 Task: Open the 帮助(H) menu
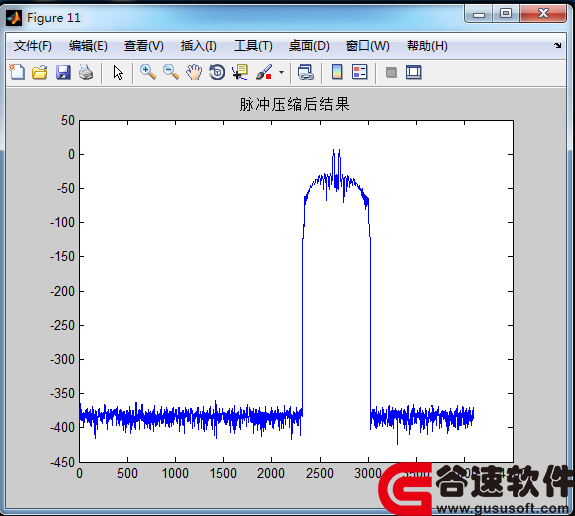(x=427, y=46)
